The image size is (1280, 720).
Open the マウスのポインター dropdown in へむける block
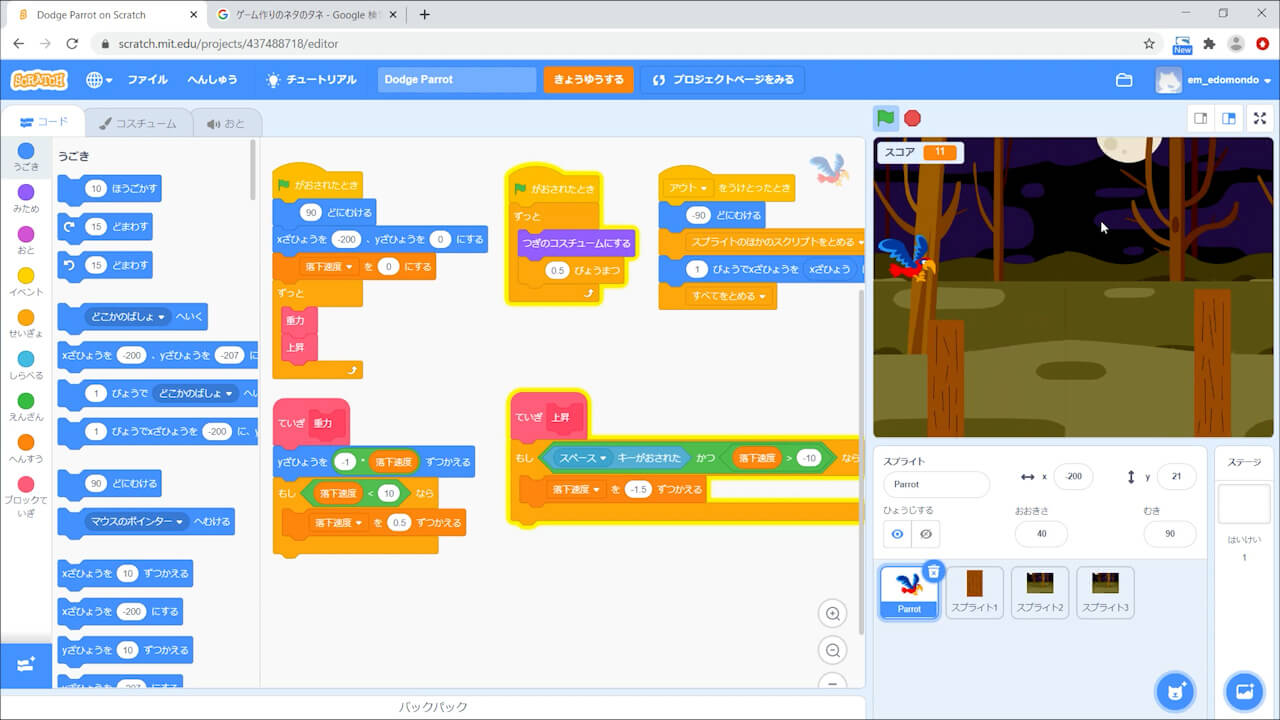coord(138,521)
